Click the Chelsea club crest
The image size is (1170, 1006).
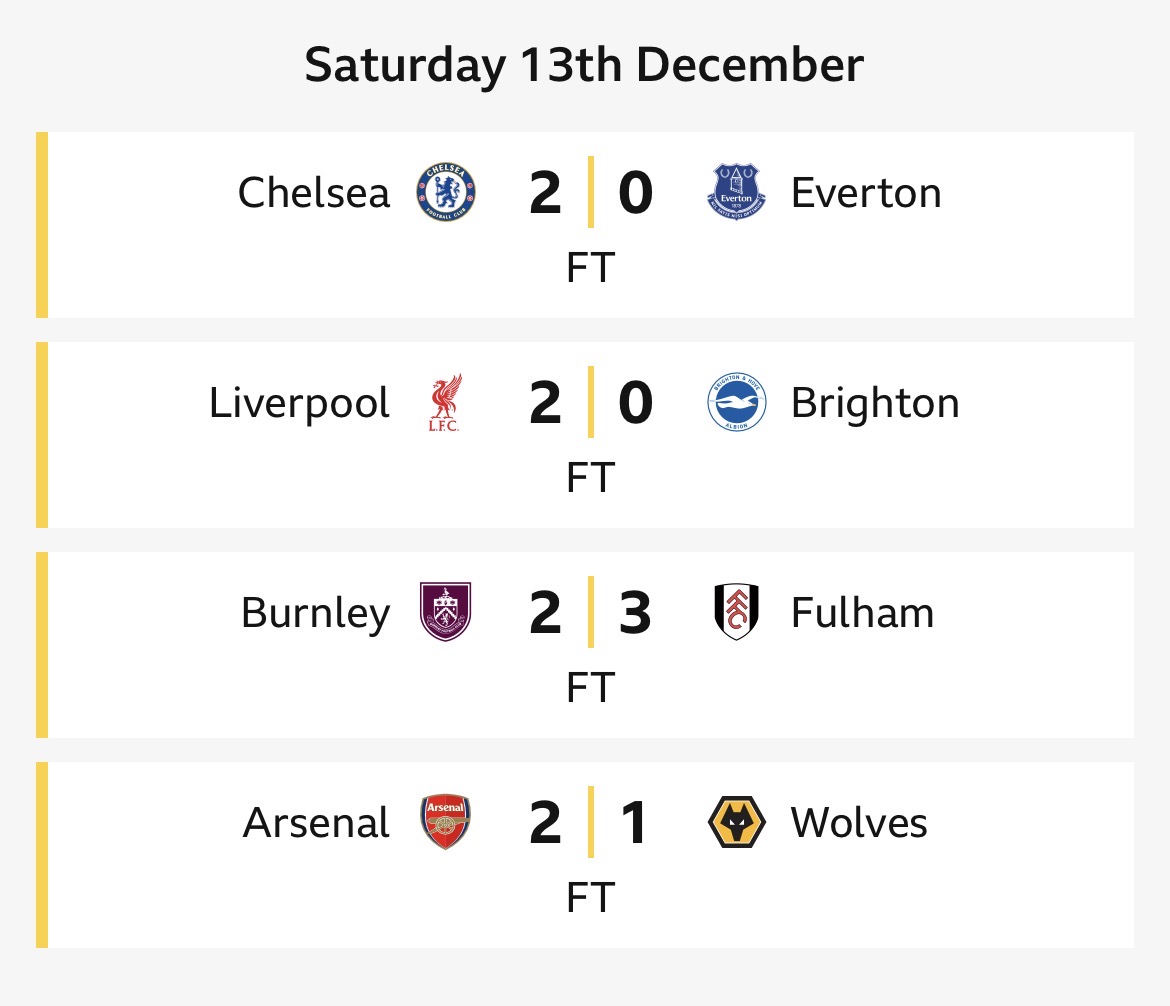(x=446, y=193)
